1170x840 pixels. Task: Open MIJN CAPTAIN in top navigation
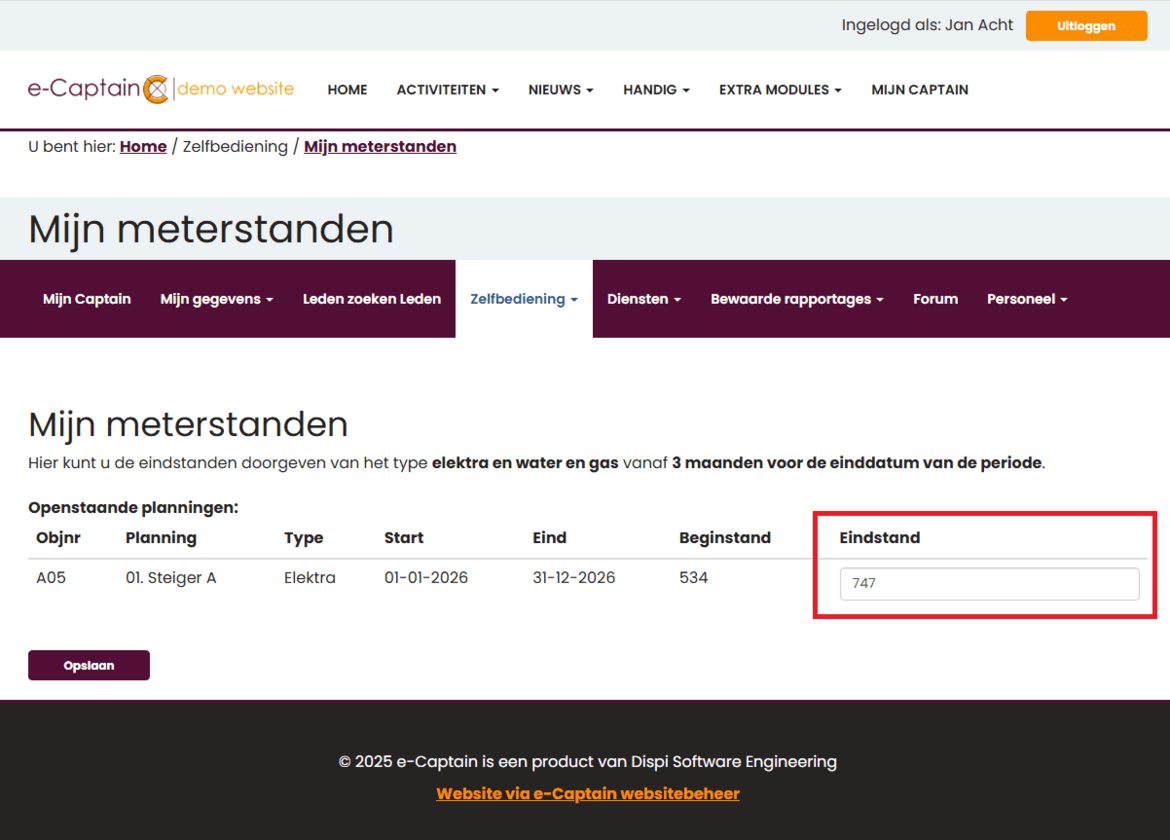(919, 90)
